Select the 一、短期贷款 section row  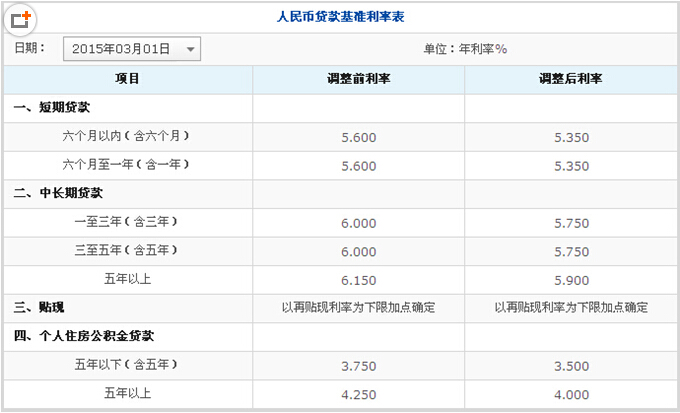point(340,108)
